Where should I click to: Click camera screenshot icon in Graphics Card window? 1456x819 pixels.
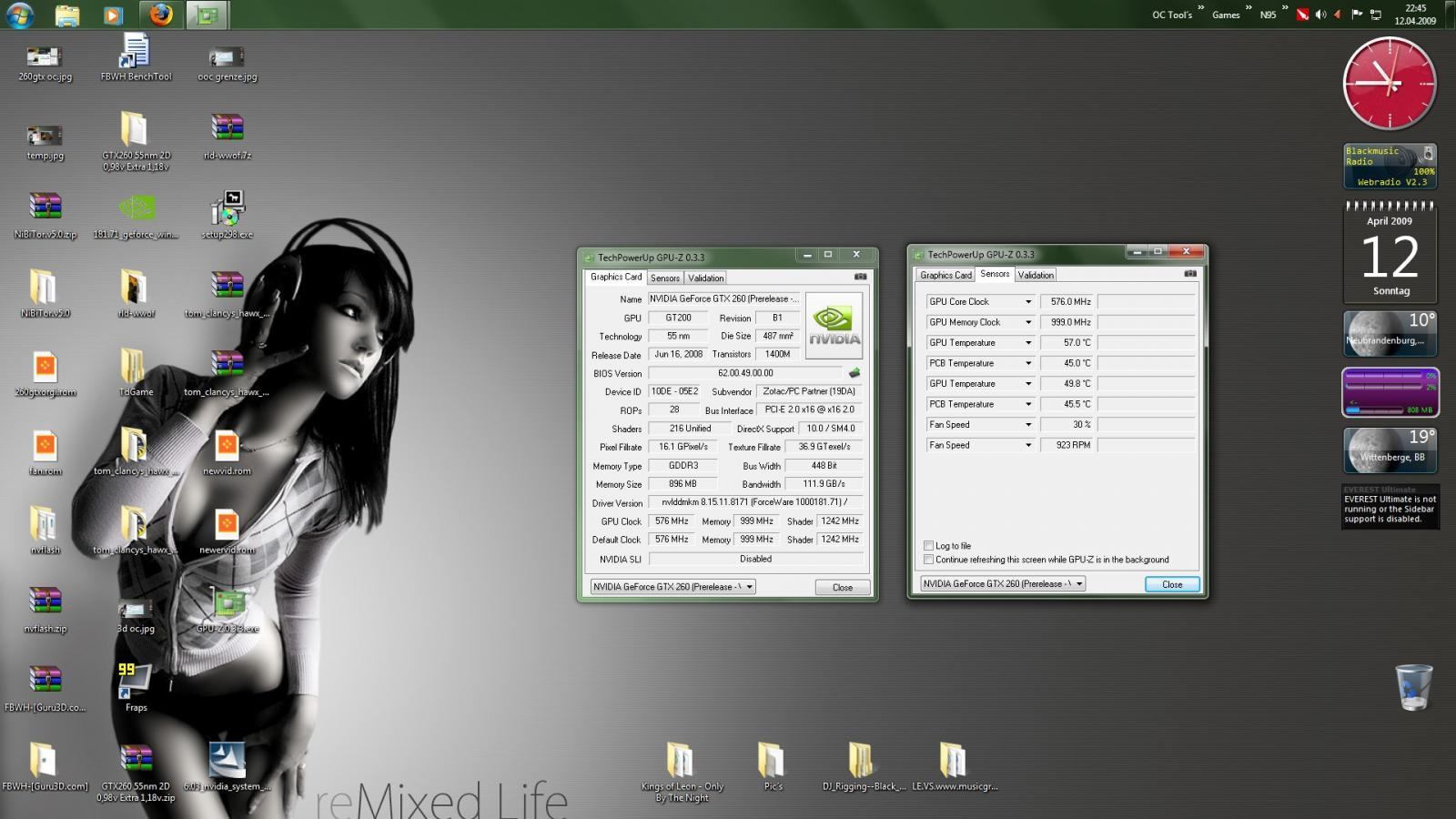860,277
